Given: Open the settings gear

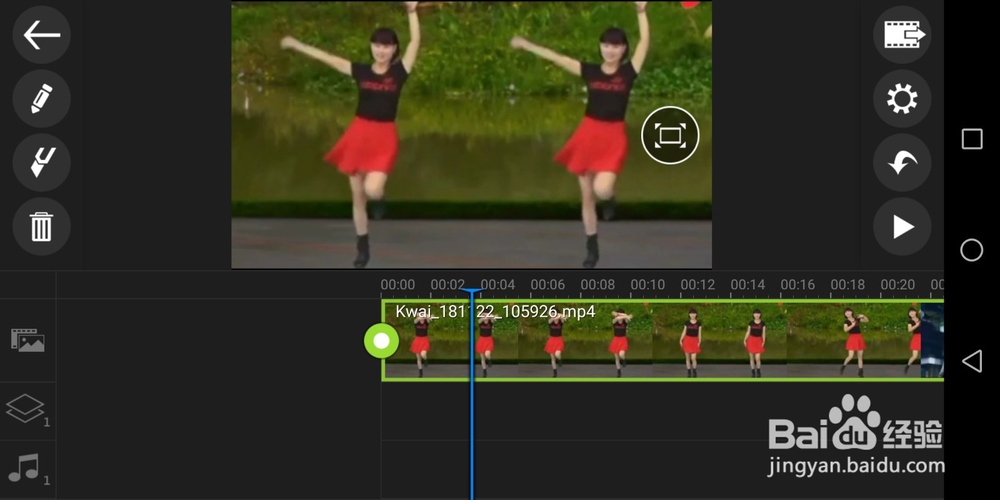Looking at the screenshot, I should [x=902, y=99].
